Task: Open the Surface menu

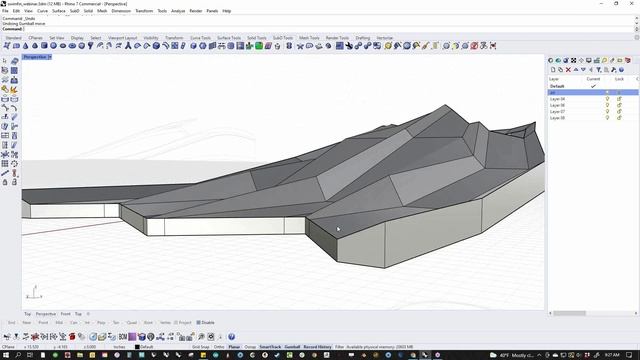Action: point(59,11)
